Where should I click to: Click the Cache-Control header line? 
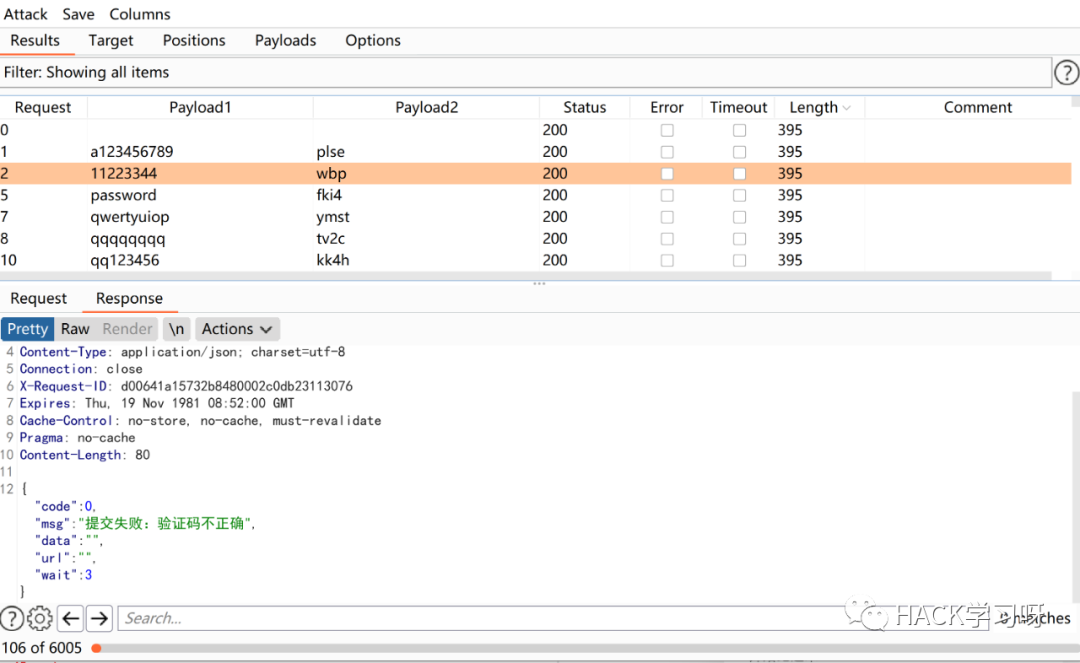pyautogui.click(x=200, y=421)
